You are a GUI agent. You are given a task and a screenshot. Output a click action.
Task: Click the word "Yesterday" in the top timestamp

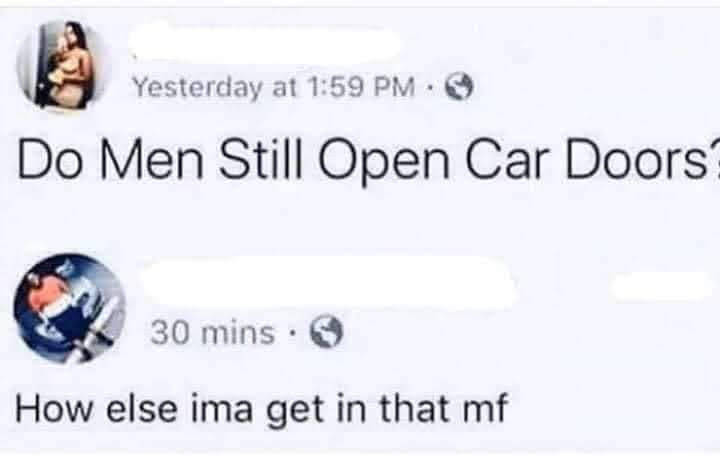coord(197,88)
